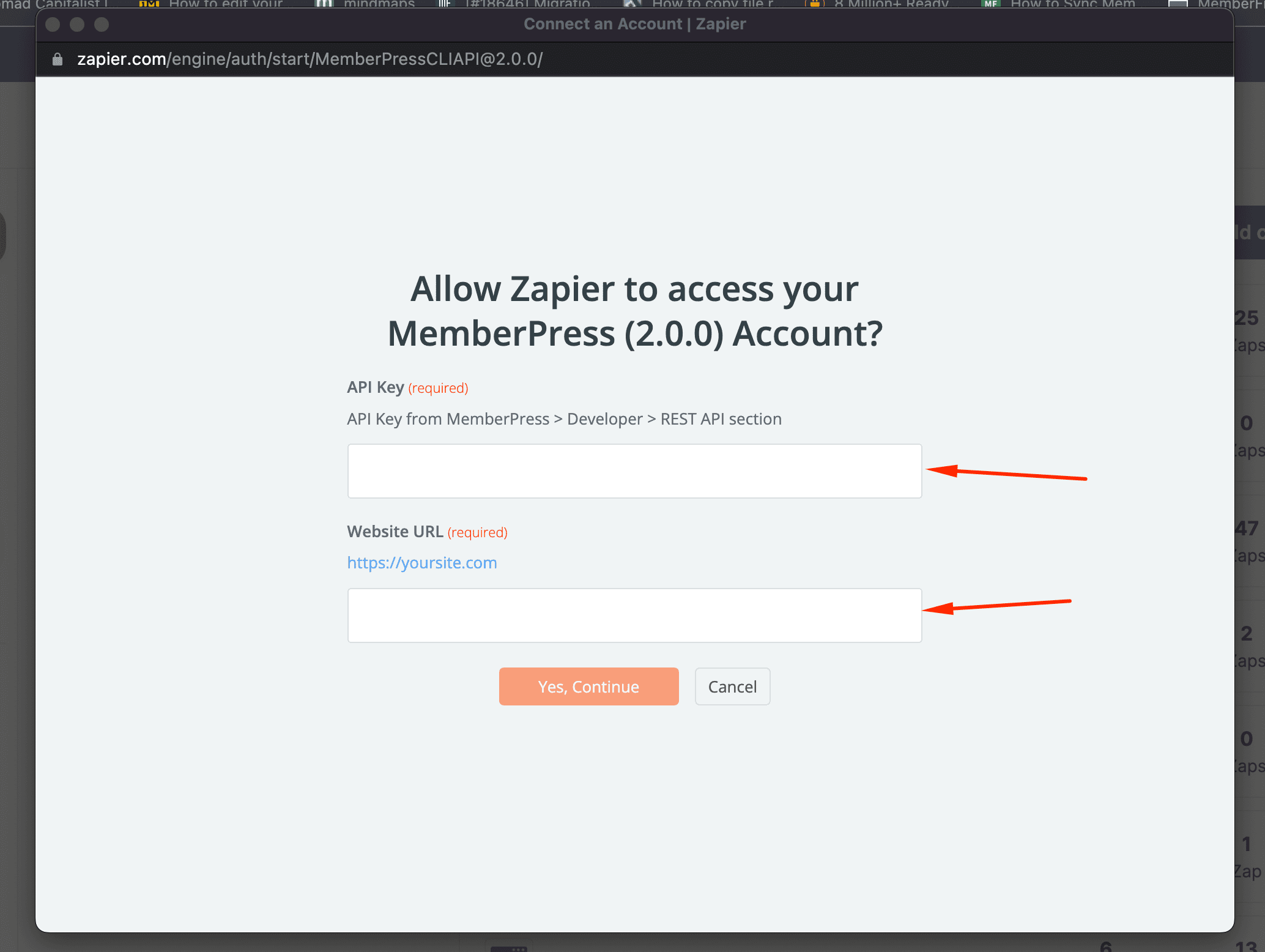Focus the Website URL input field

coord(634,615)
